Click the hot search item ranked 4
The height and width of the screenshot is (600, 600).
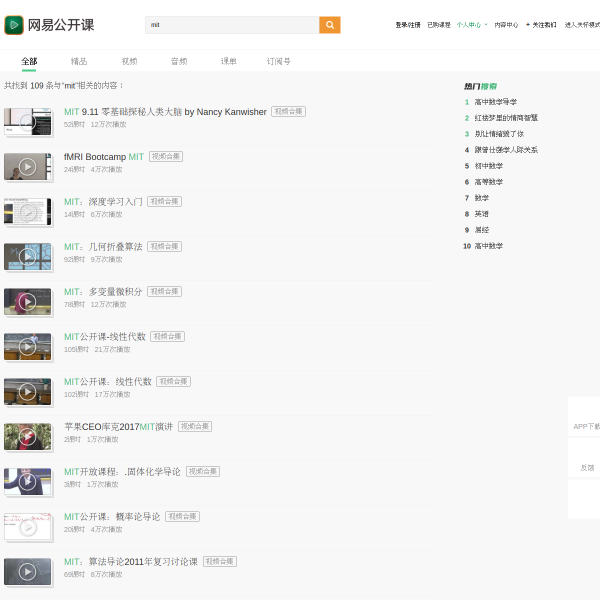tap(506, 150)
